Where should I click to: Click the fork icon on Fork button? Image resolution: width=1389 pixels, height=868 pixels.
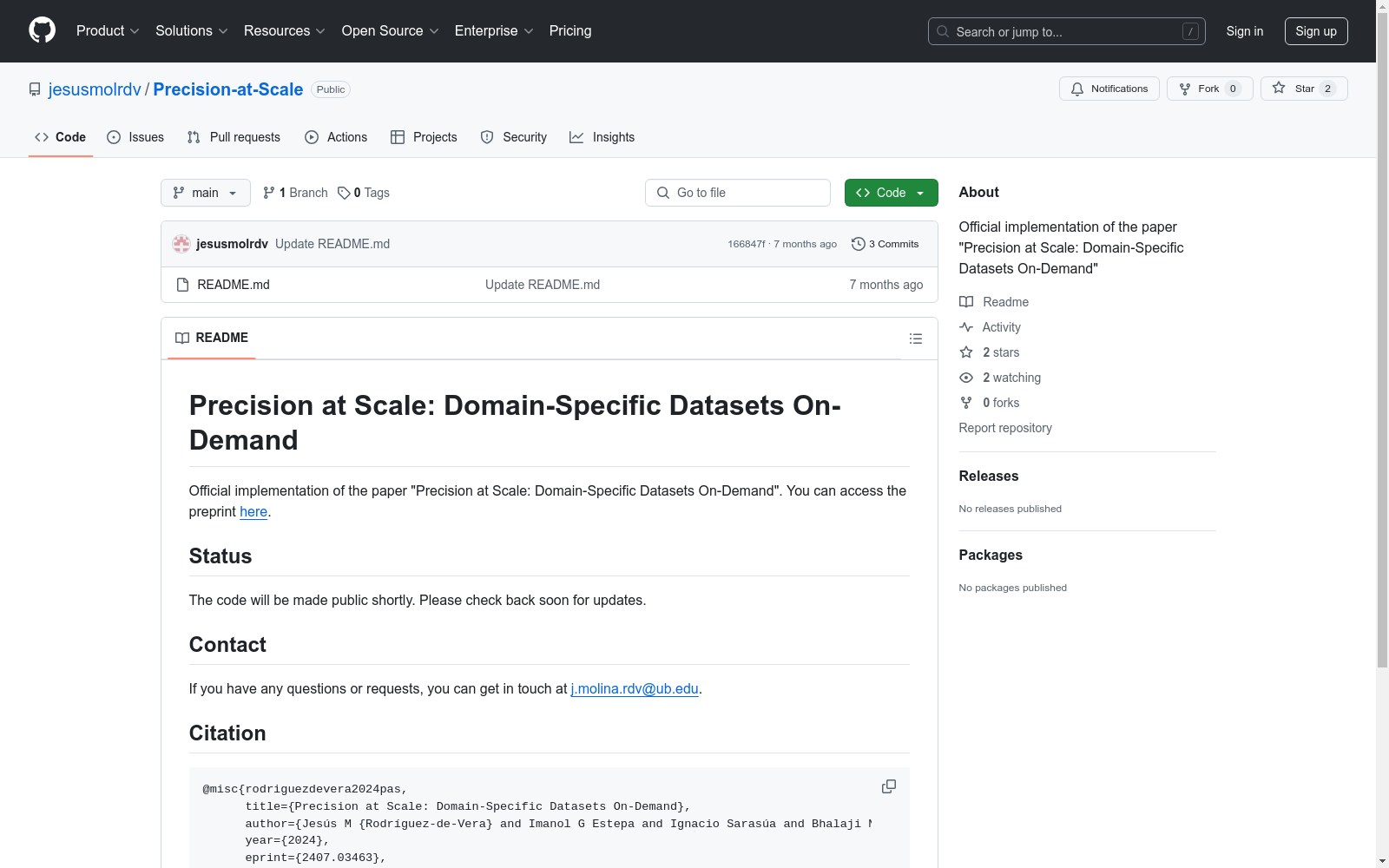[x=1185, y=89]
